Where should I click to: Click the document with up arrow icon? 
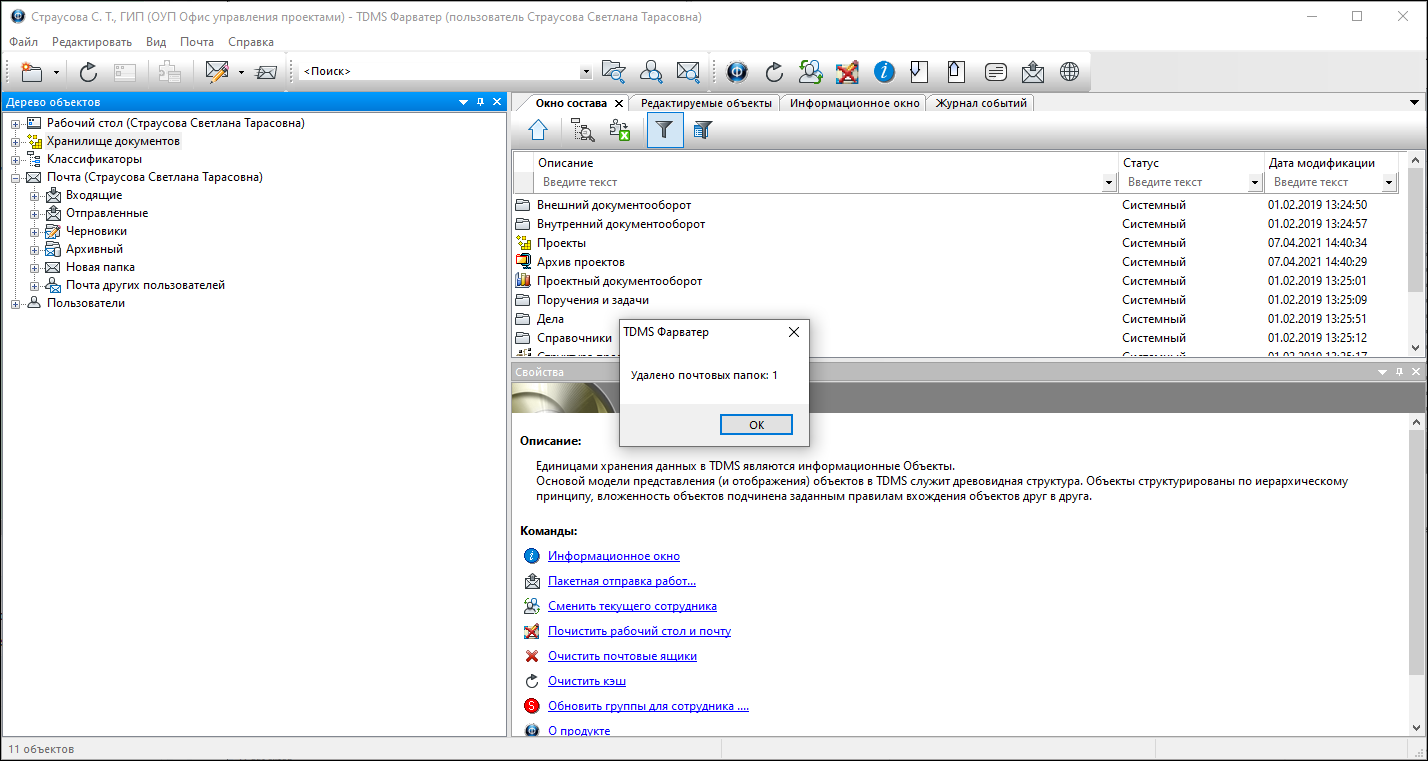[957, 71]
